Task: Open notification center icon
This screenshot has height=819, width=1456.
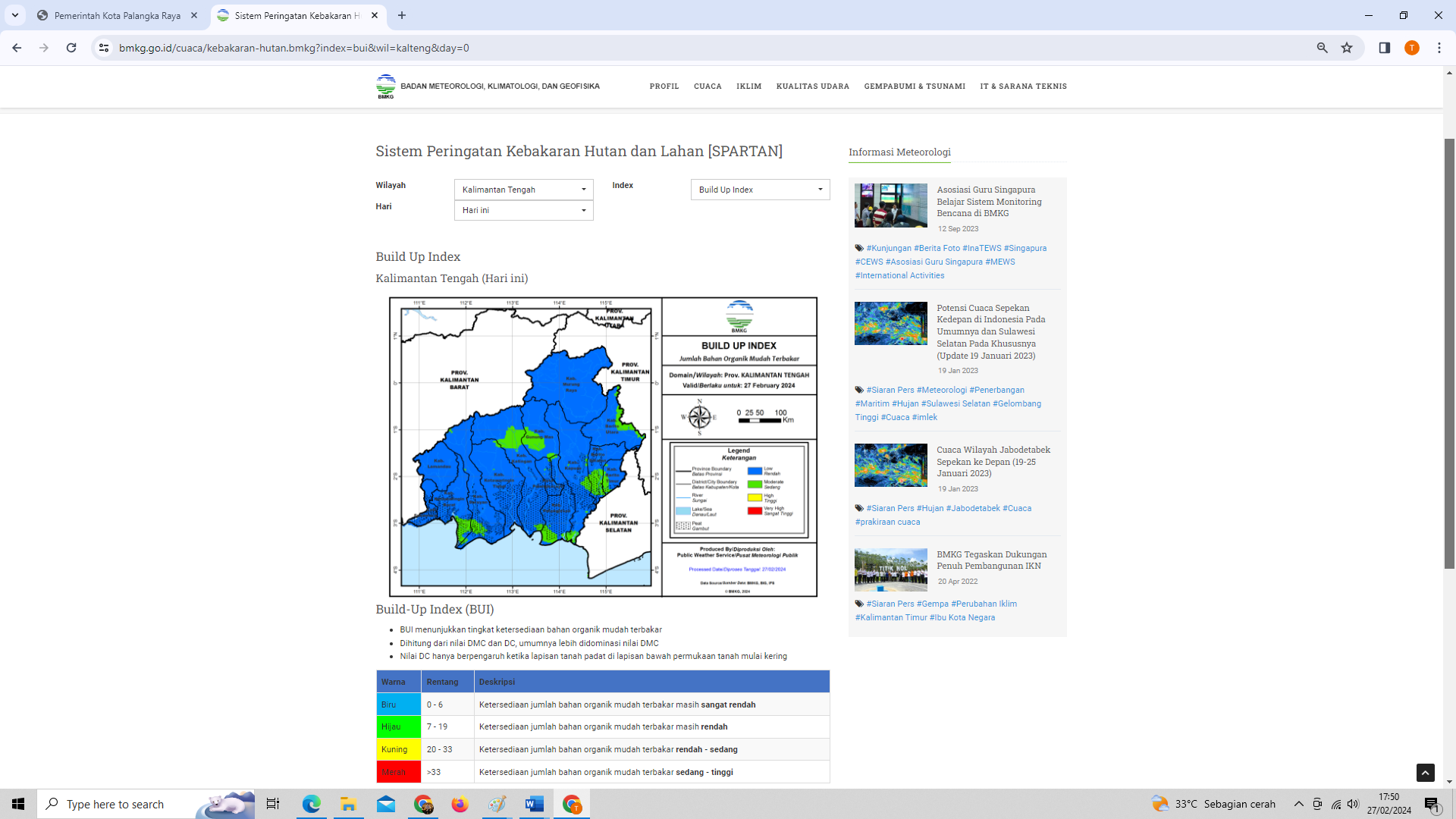Action: coord(1432,805)
